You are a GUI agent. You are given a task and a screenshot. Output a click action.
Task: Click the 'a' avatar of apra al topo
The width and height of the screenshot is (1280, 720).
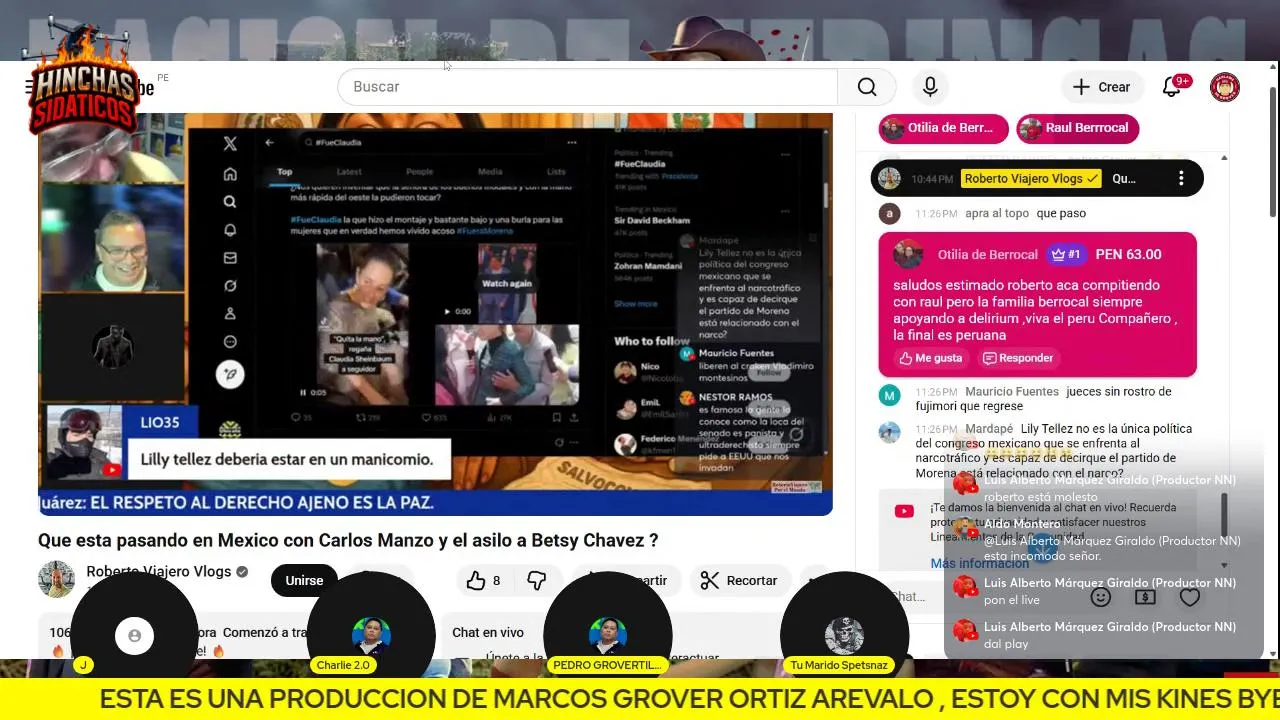coord(889,213)
